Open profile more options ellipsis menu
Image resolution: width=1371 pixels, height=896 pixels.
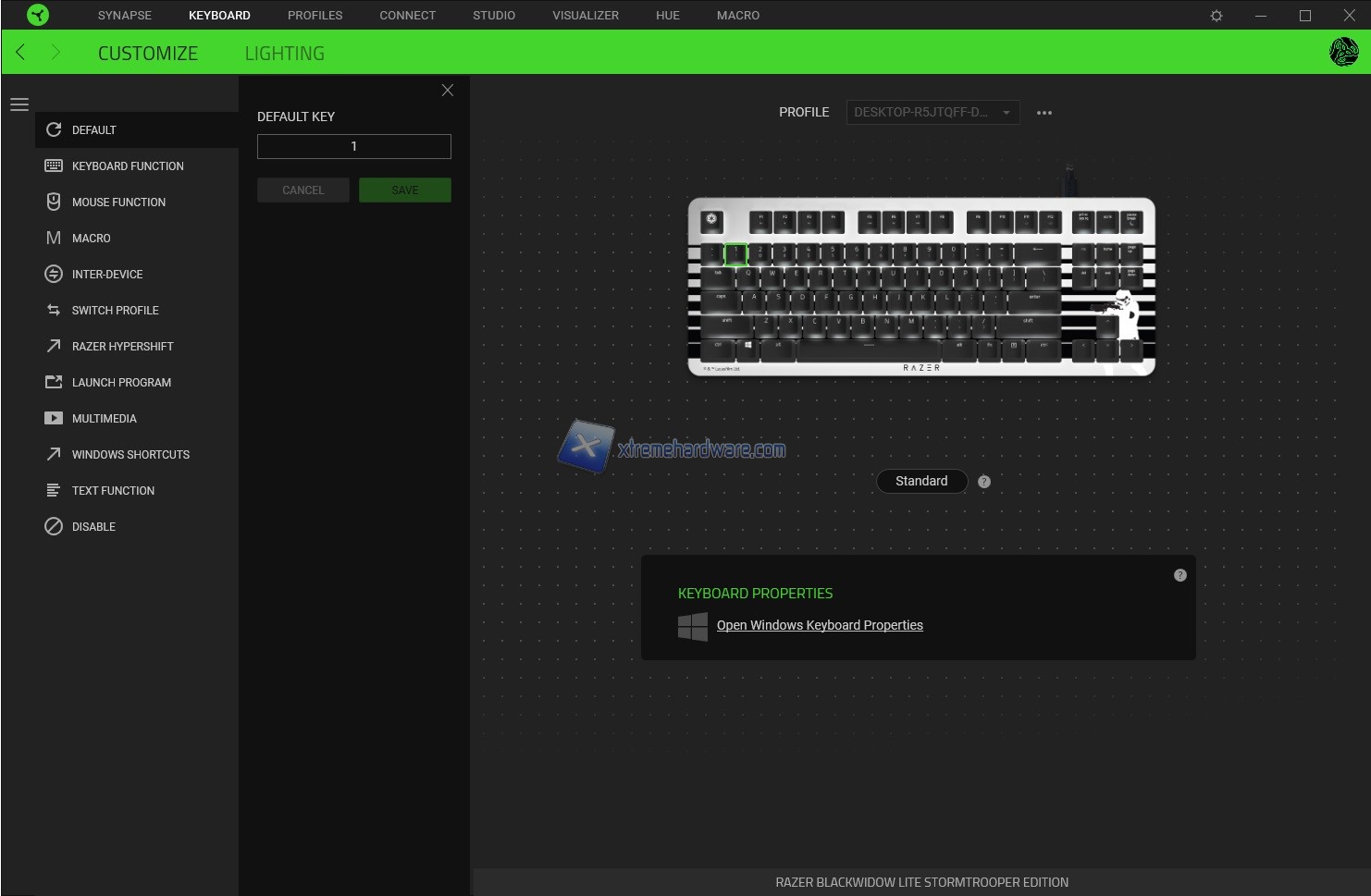pyautogui.click(x=1044, y=113)
